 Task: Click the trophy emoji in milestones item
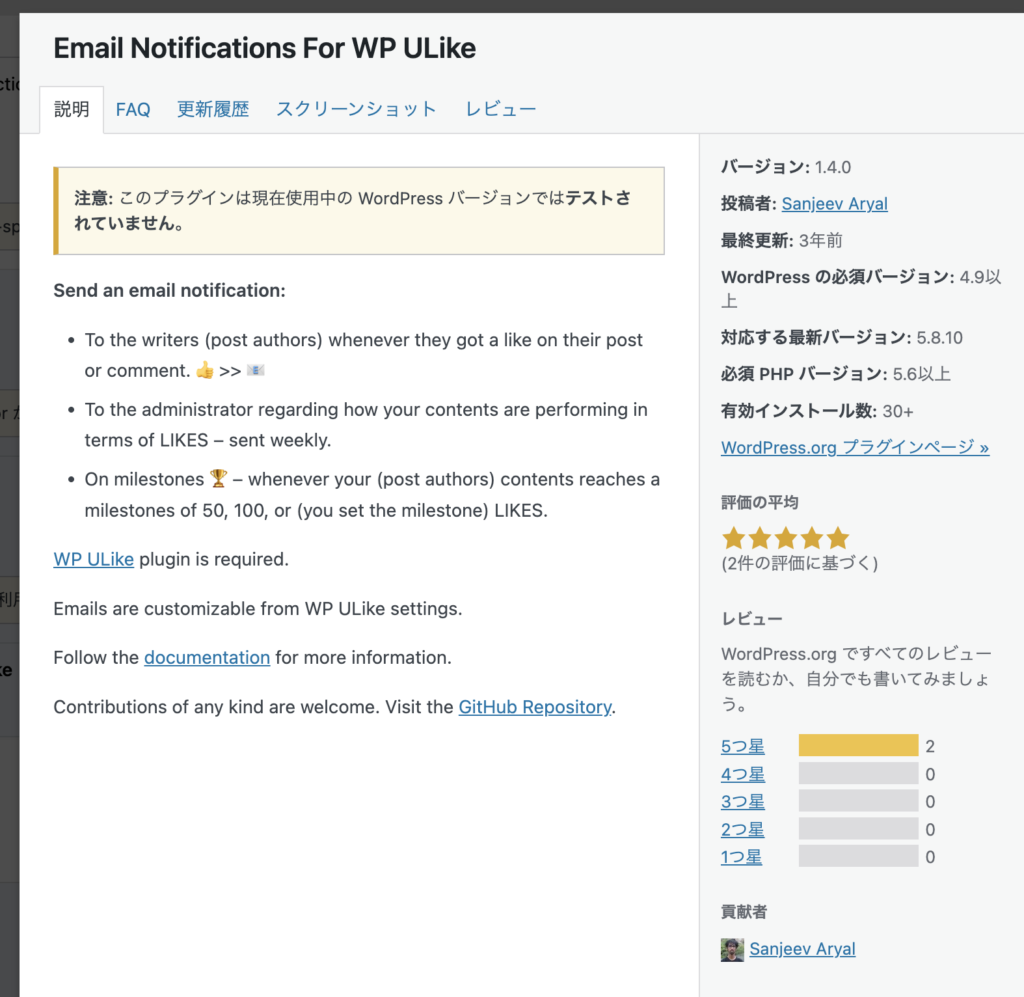tap(219, 479)
